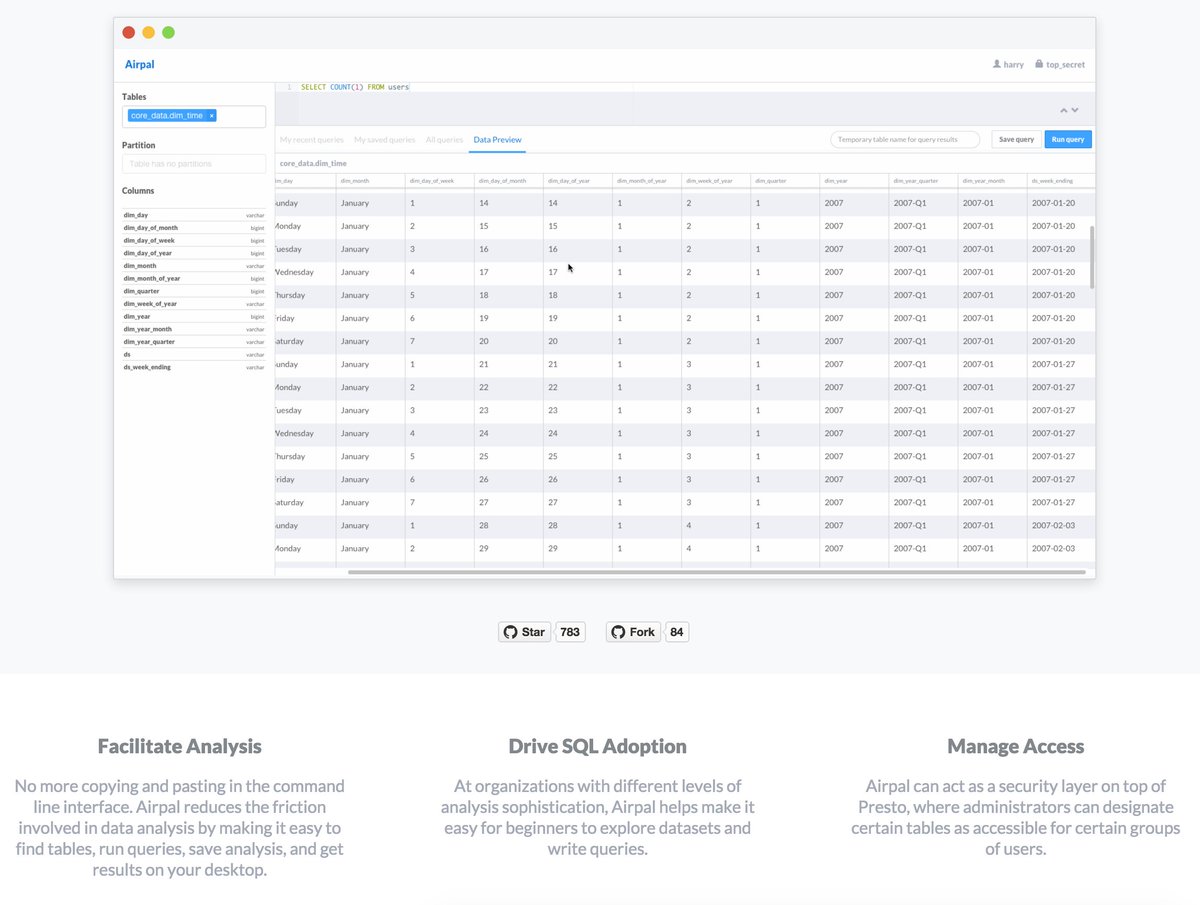Click the Airpal logo link
1200x905 pixels.
[139, 65]
